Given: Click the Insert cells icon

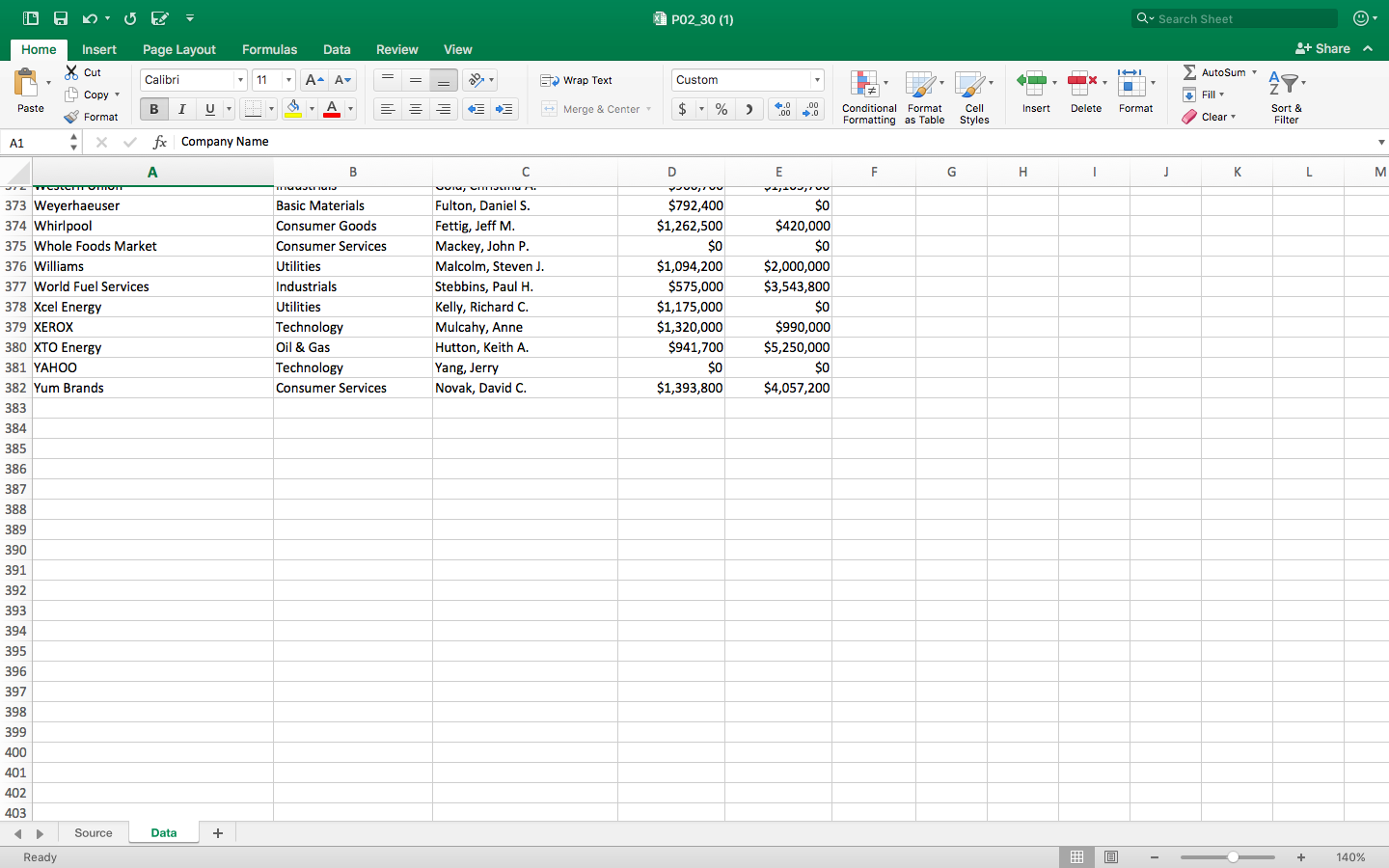Looking at the screenshot, I should [1031, 83].
